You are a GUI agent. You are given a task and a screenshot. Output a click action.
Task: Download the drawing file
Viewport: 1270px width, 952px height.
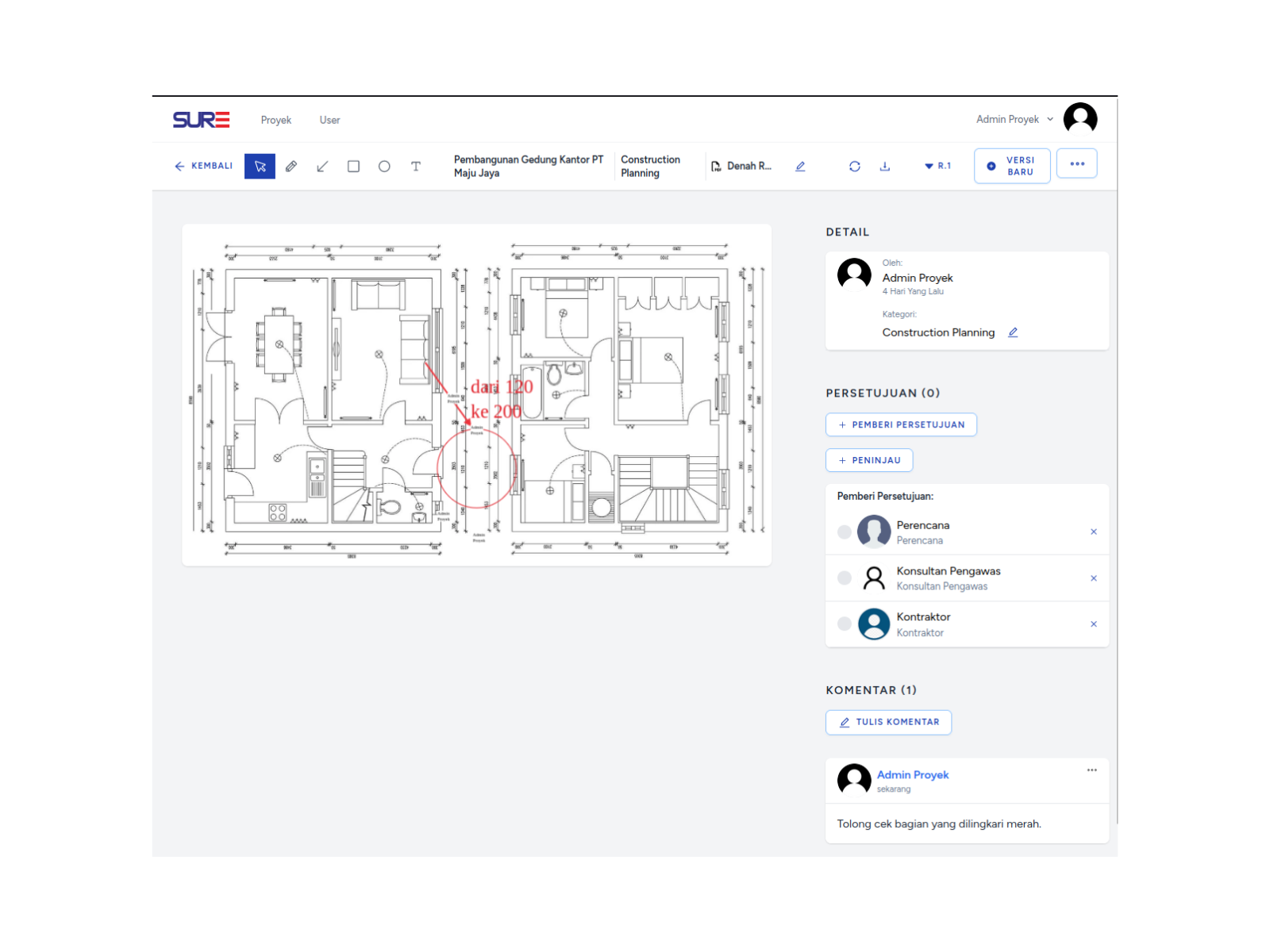point(885,167)
